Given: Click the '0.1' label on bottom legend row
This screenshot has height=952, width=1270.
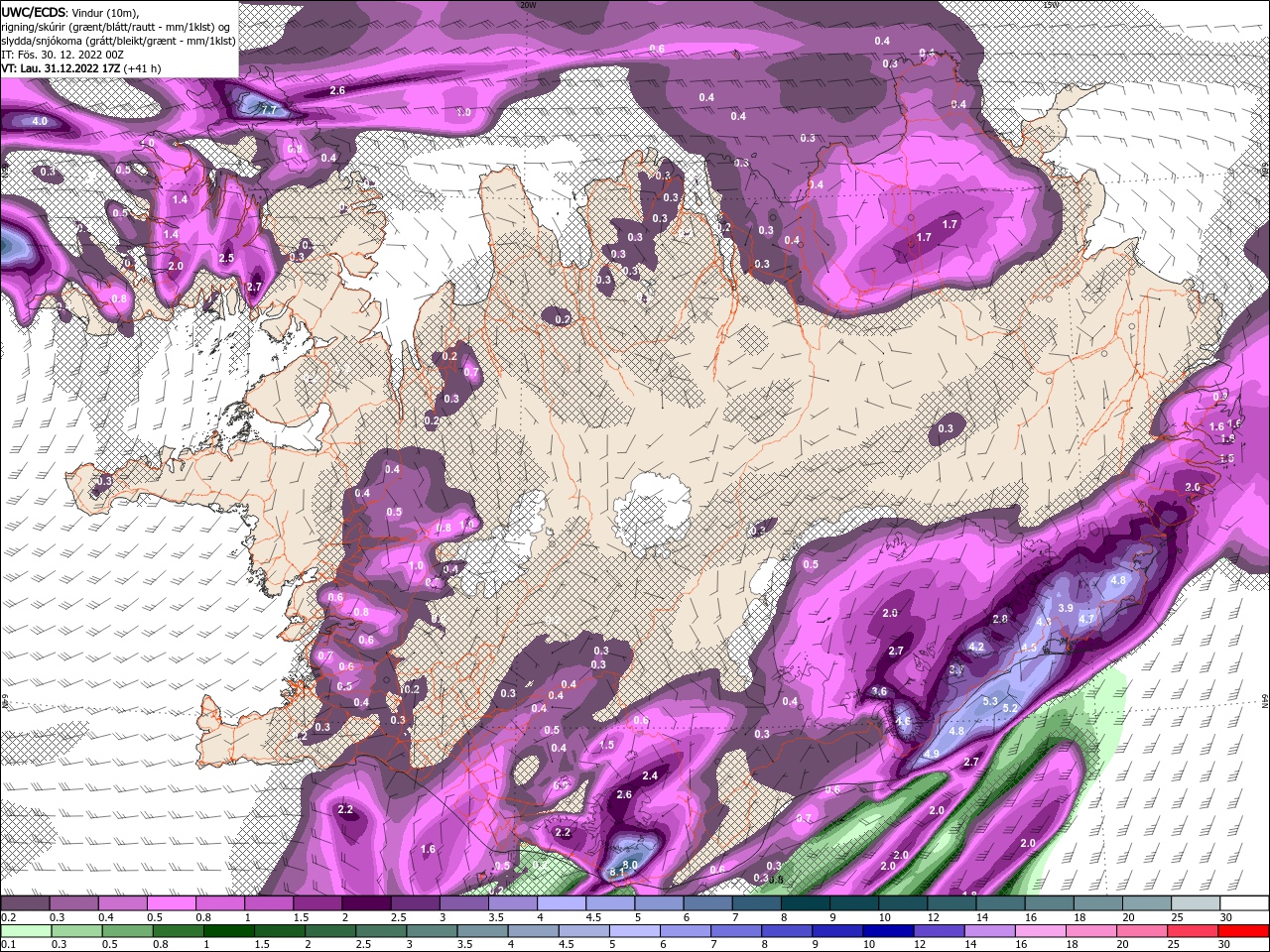Looking at the screenshot, I should 8,945.
